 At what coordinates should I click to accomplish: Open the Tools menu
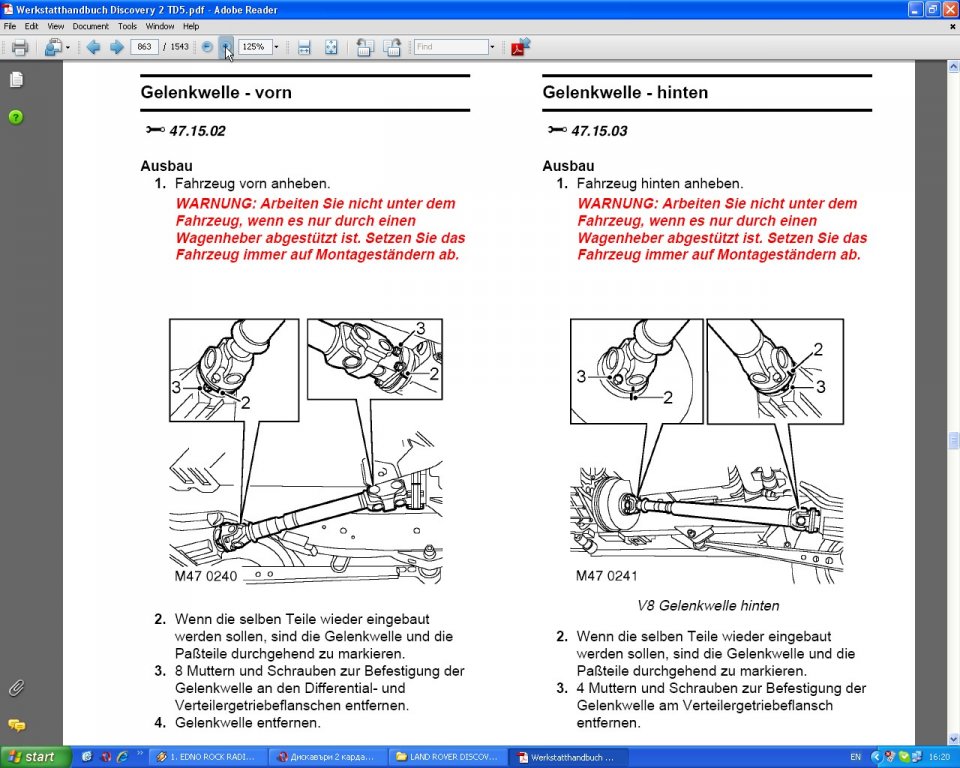point(127,26)
